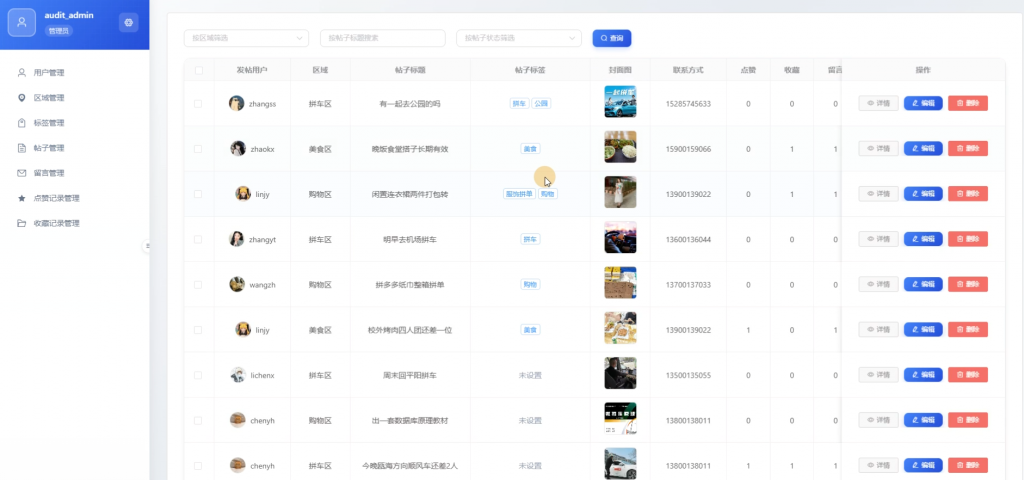Click 删除 for the 闲置连衣裙两件打包转 post
The height and width of the screenshot is (480, 1024).
pyautogui.click(x=967, y=194)
